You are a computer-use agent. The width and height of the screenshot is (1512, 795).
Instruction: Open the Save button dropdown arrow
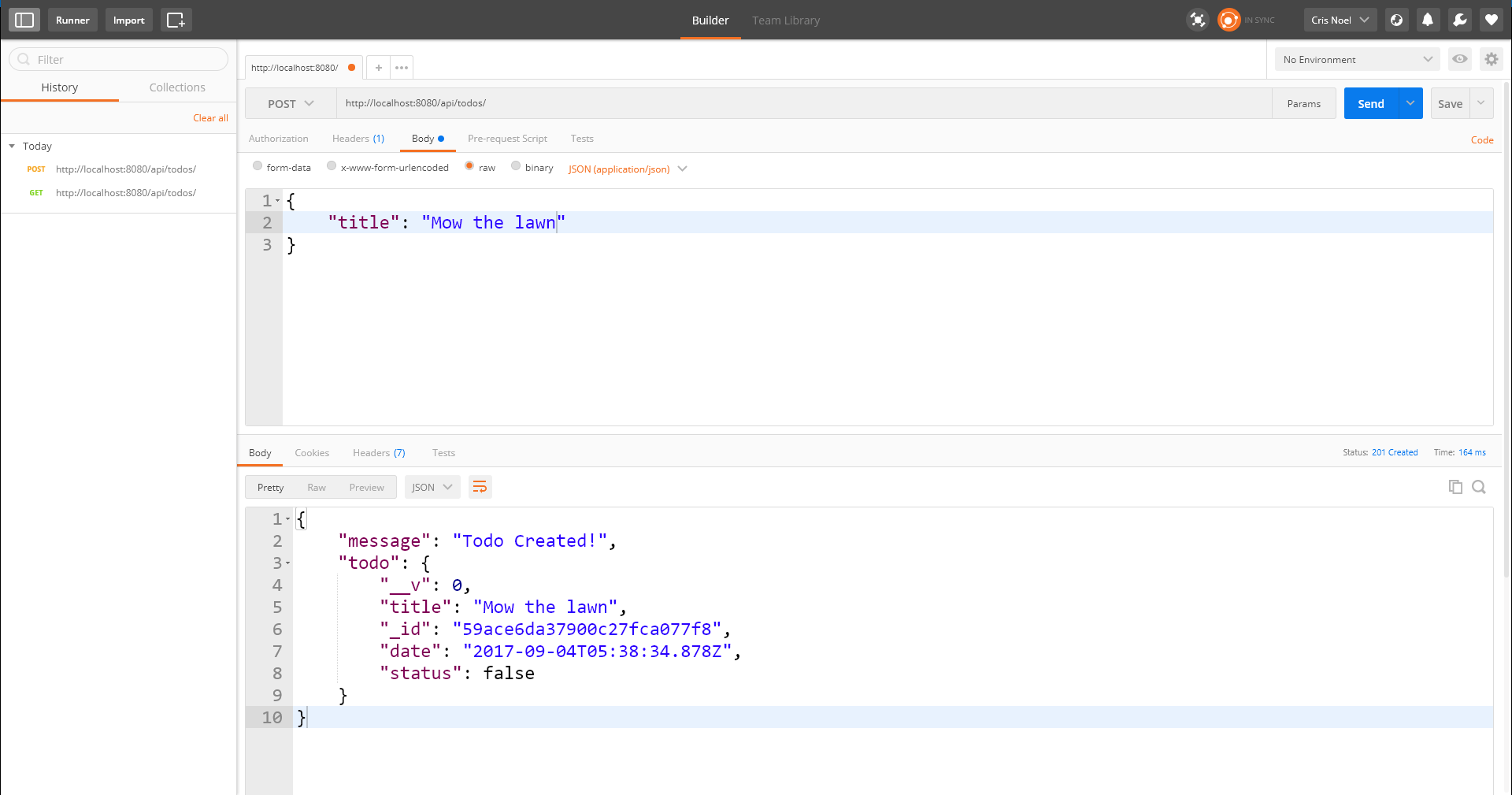1480,103
